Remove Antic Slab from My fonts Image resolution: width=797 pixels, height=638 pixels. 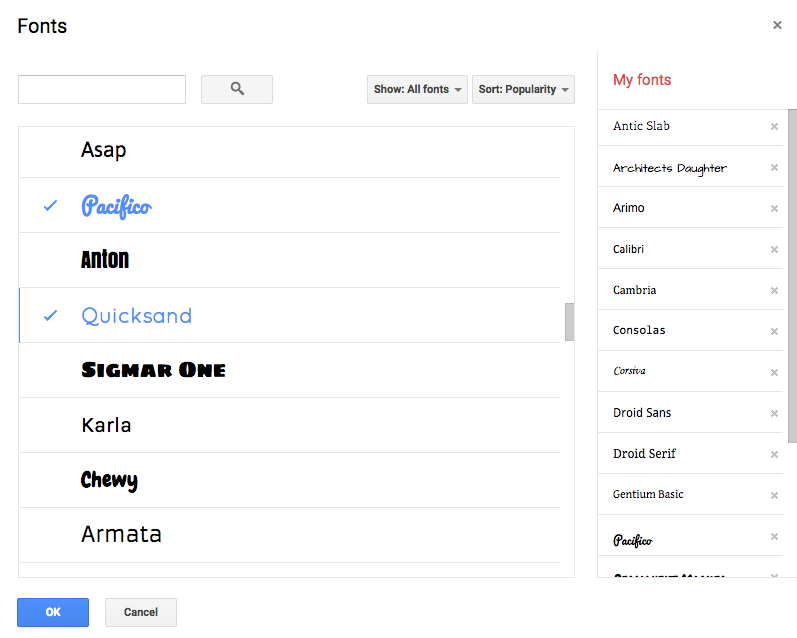click(774, 127)
